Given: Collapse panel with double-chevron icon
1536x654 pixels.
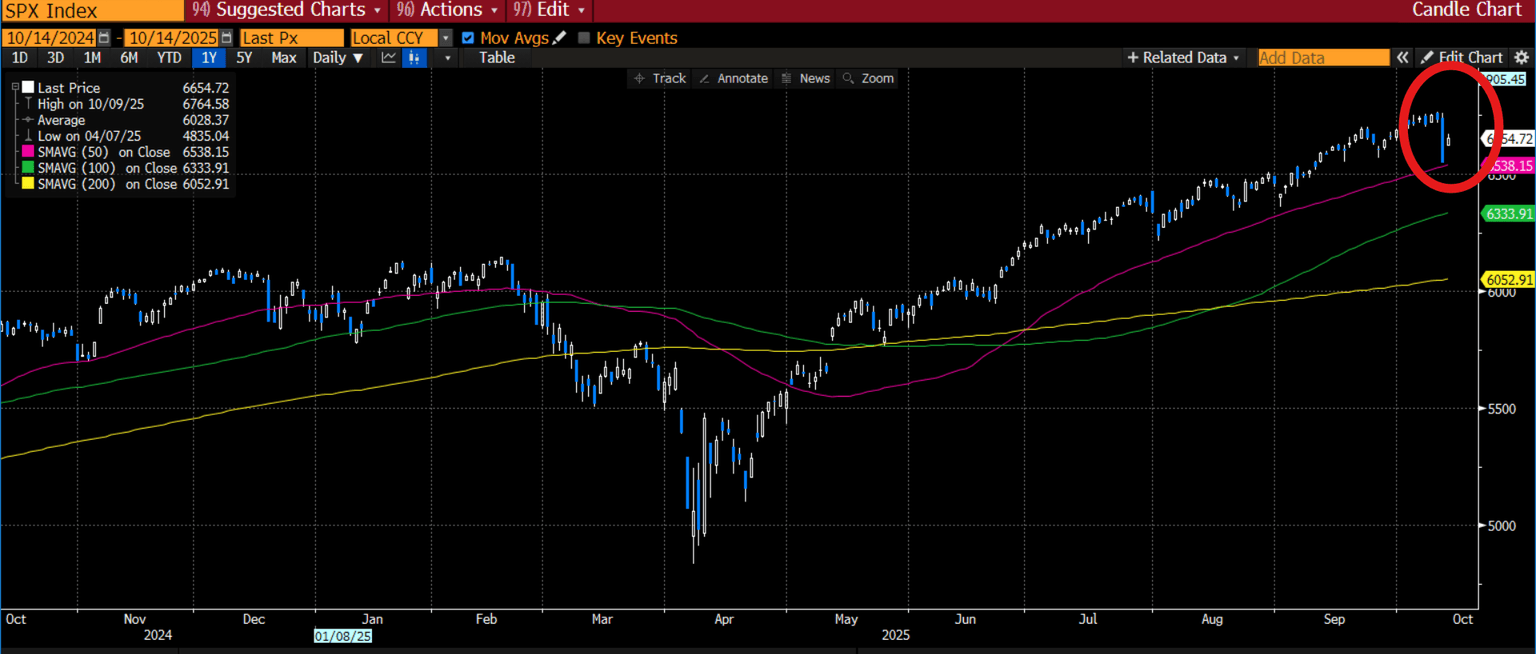Looking at the screenshot, I should [x=1403, y=58].
